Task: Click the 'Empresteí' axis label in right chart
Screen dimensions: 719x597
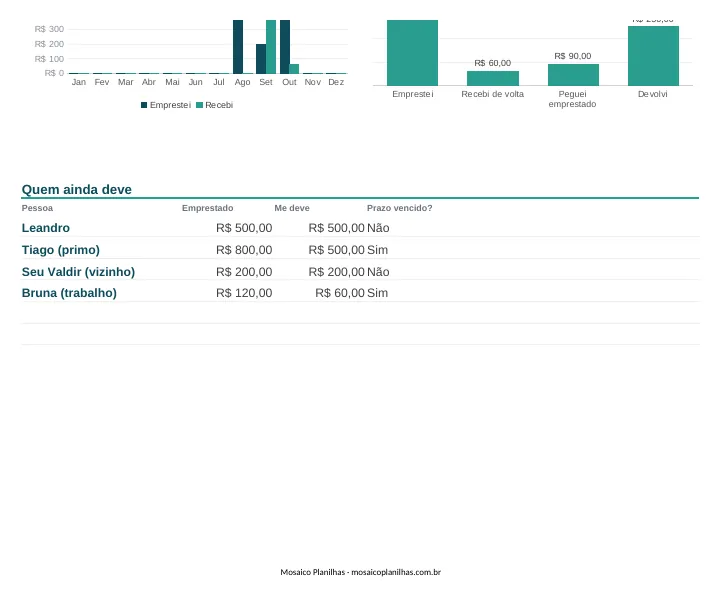Action: point(413,94)
